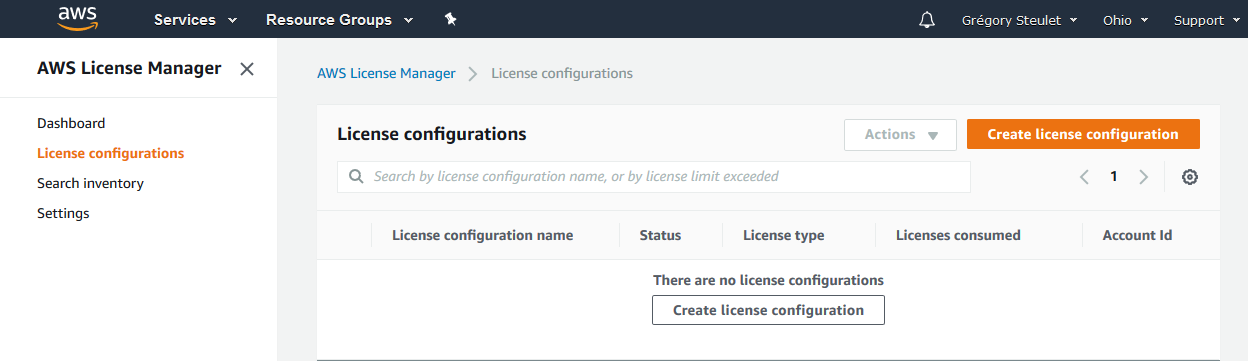Select License configurations in the sidebar
The width and height of the screenshot is (1248, 361).
[110, 153]
